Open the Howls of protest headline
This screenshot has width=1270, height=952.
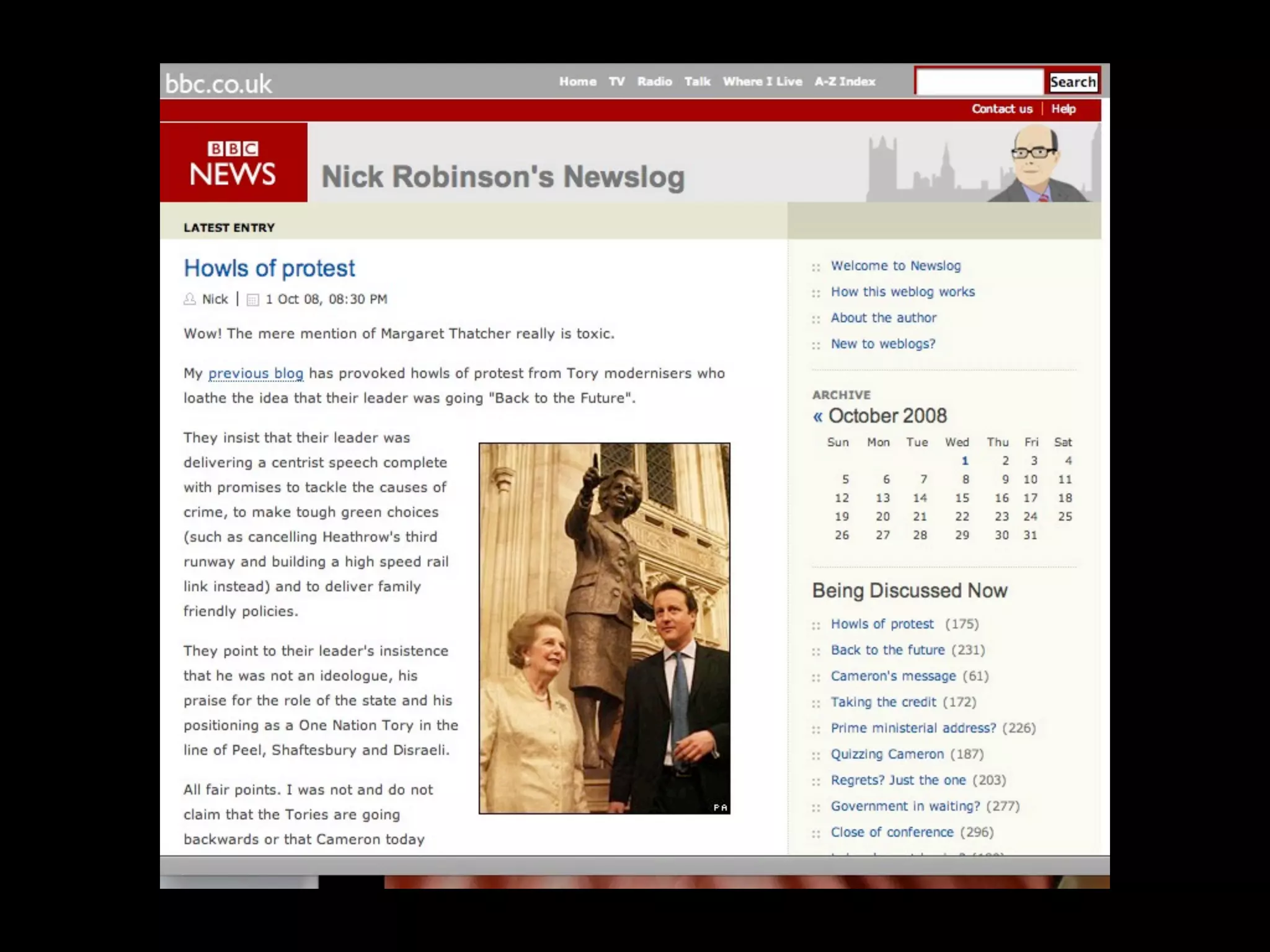pyautogui.click(x=269, y=268)
